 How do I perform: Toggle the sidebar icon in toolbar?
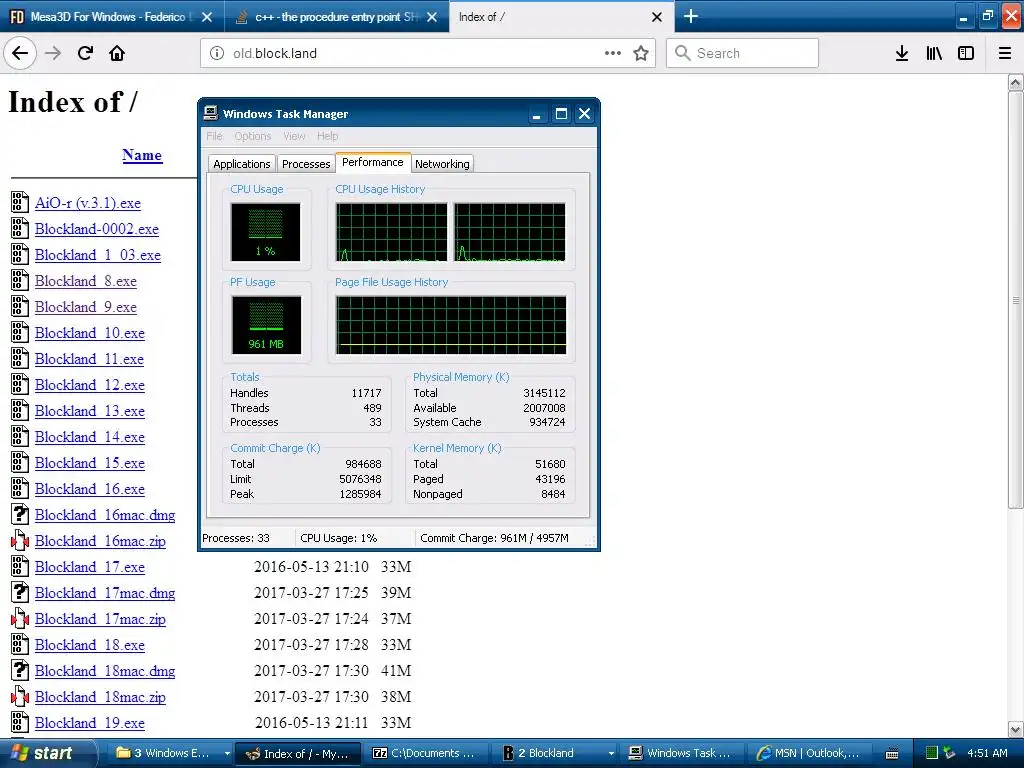(966, 53)
